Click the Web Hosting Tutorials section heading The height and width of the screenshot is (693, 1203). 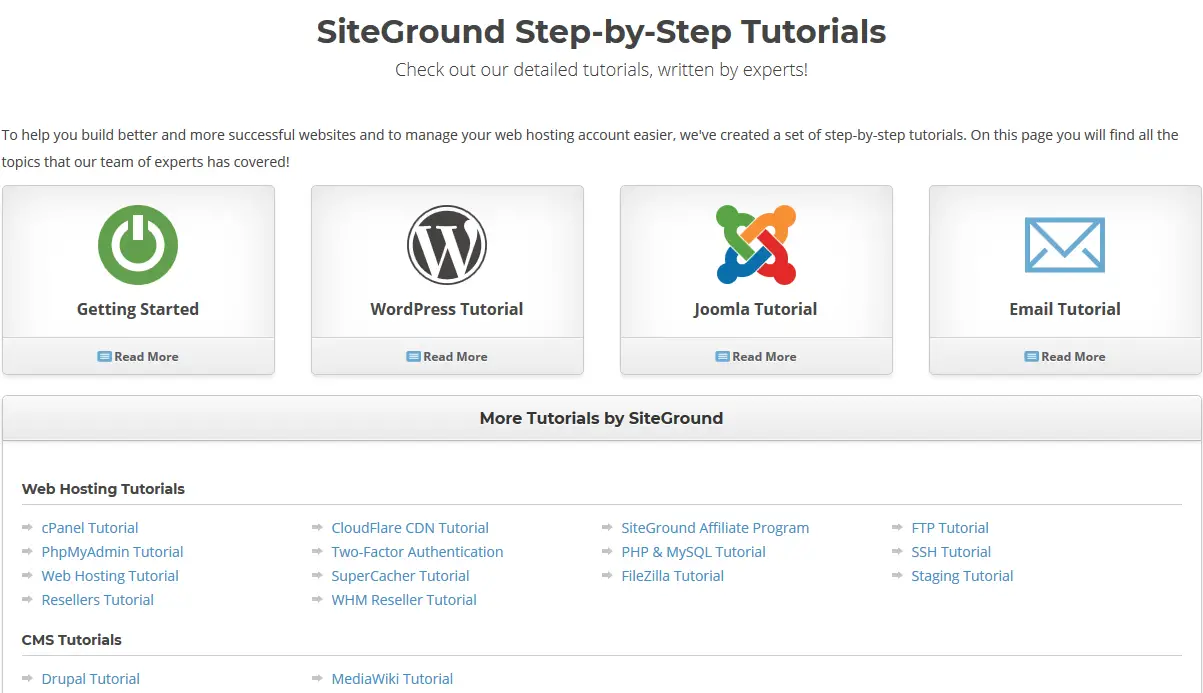(x=103, y=489)
